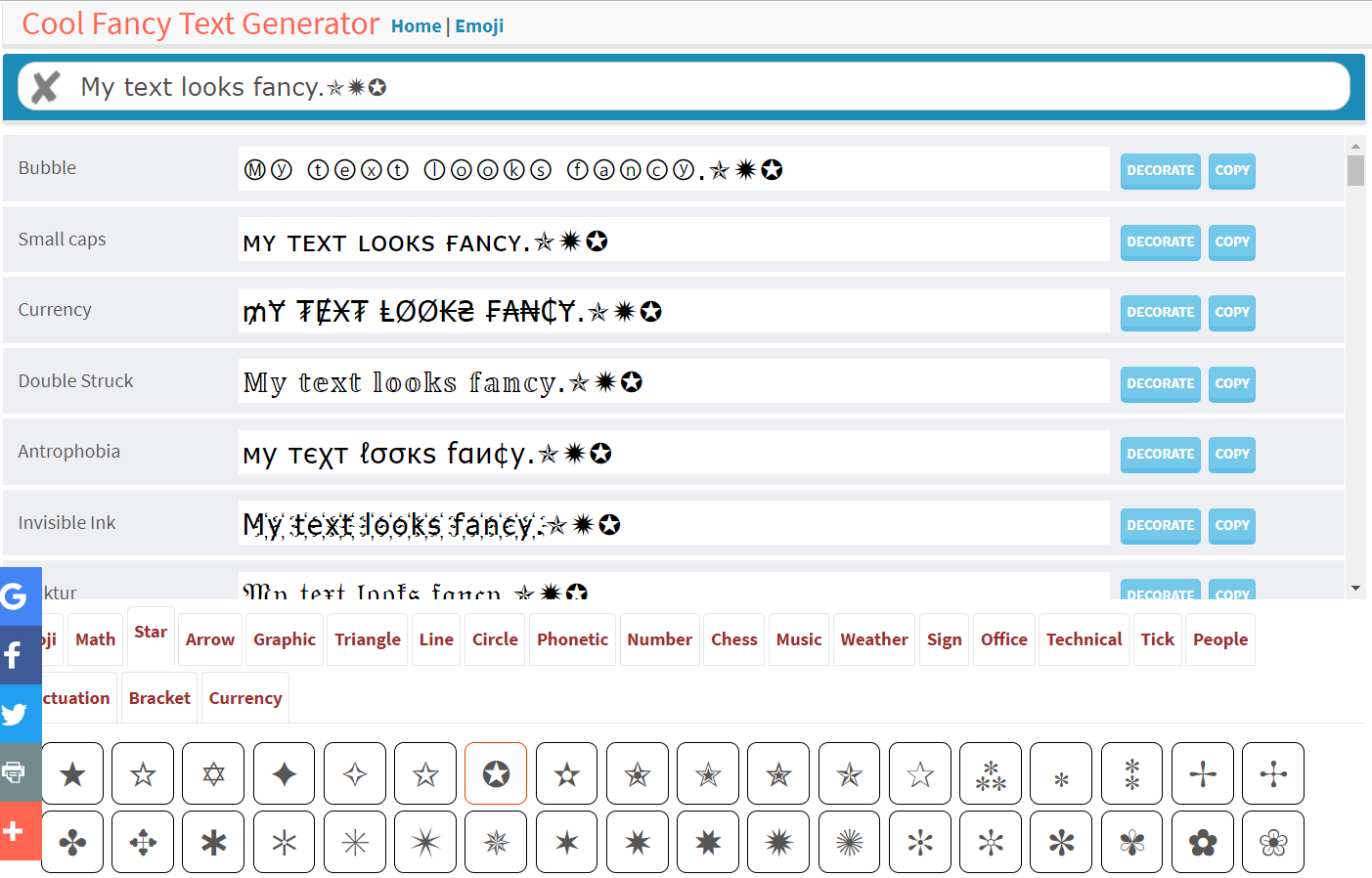Go to the Emoji page link
Screen dimensions: 1372x878
click(479, 26)
